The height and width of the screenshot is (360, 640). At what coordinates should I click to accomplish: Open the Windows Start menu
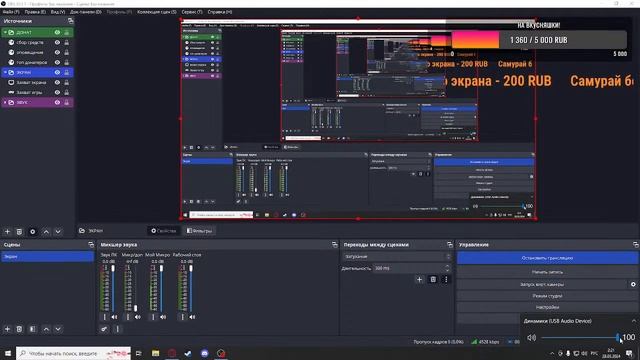[8, 353]
